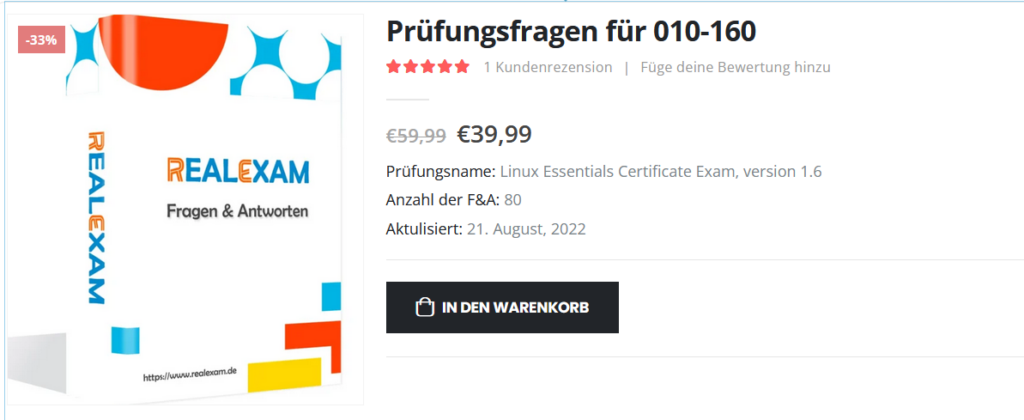Click the €39,99 sale price
The height and width of the screenshot is (420, 1024).
point(494,135)
